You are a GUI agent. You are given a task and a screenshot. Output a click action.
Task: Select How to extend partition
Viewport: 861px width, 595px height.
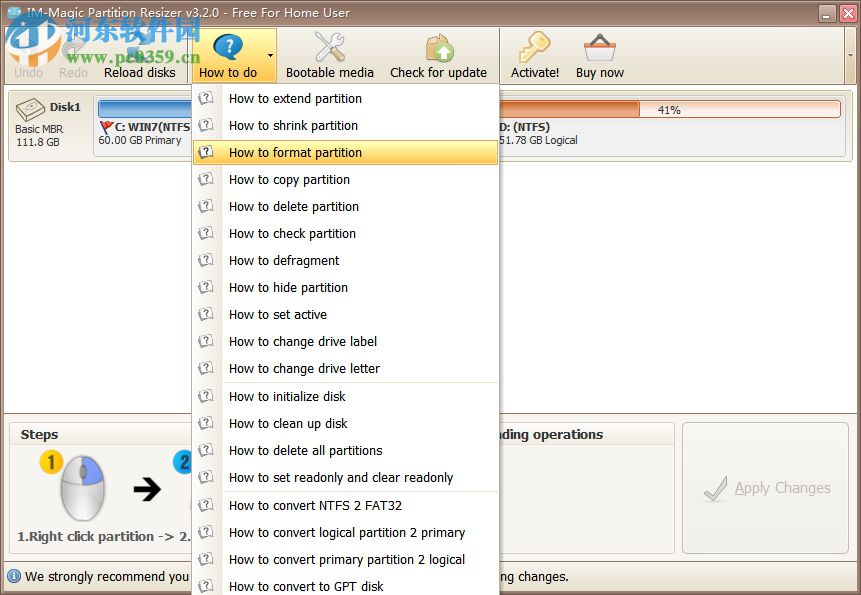point(345,99)
